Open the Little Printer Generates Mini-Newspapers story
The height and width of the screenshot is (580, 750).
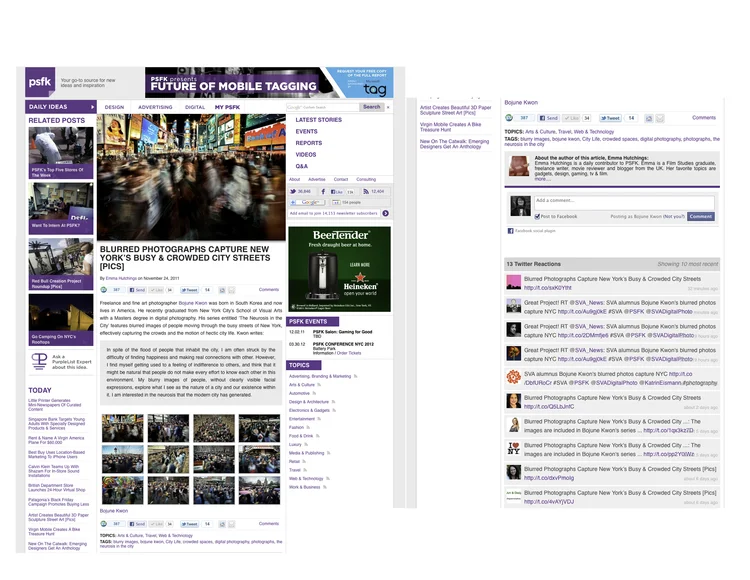55,405
